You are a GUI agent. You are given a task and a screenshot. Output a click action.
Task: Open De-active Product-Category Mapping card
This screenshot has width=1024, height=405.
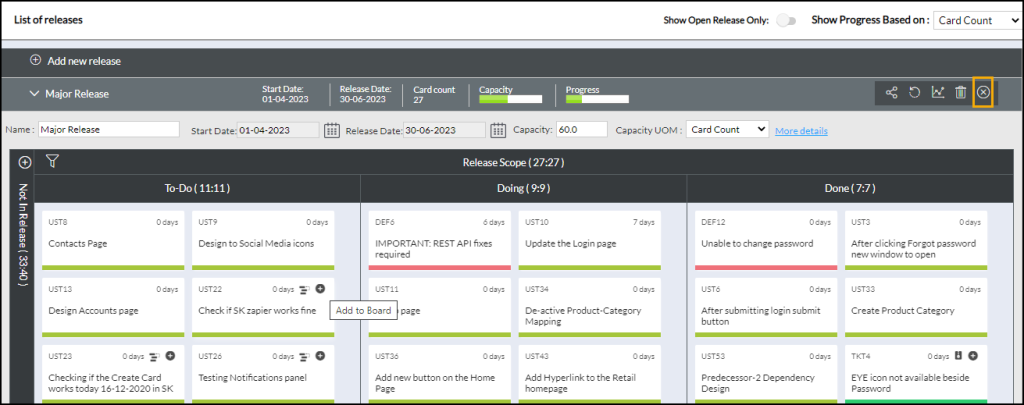click(590, 307)
